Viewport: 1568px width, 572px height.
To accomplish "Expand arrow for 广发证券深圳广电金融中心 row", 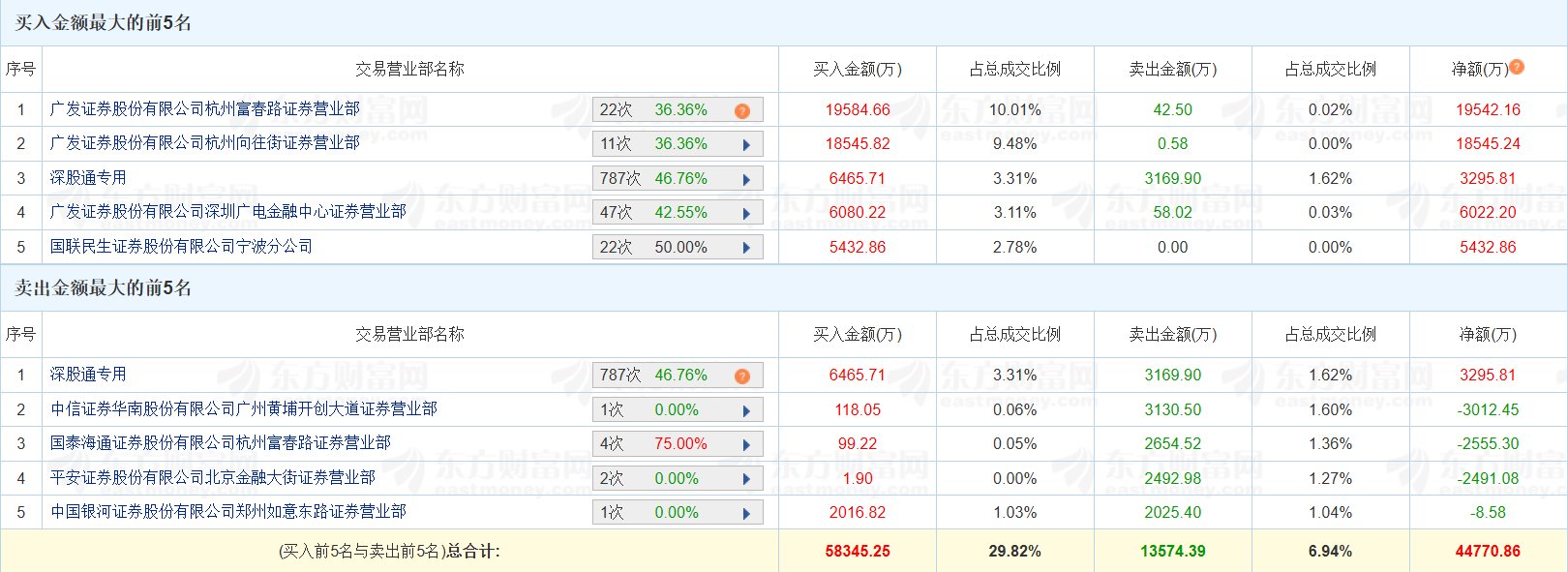I will 746,214.
